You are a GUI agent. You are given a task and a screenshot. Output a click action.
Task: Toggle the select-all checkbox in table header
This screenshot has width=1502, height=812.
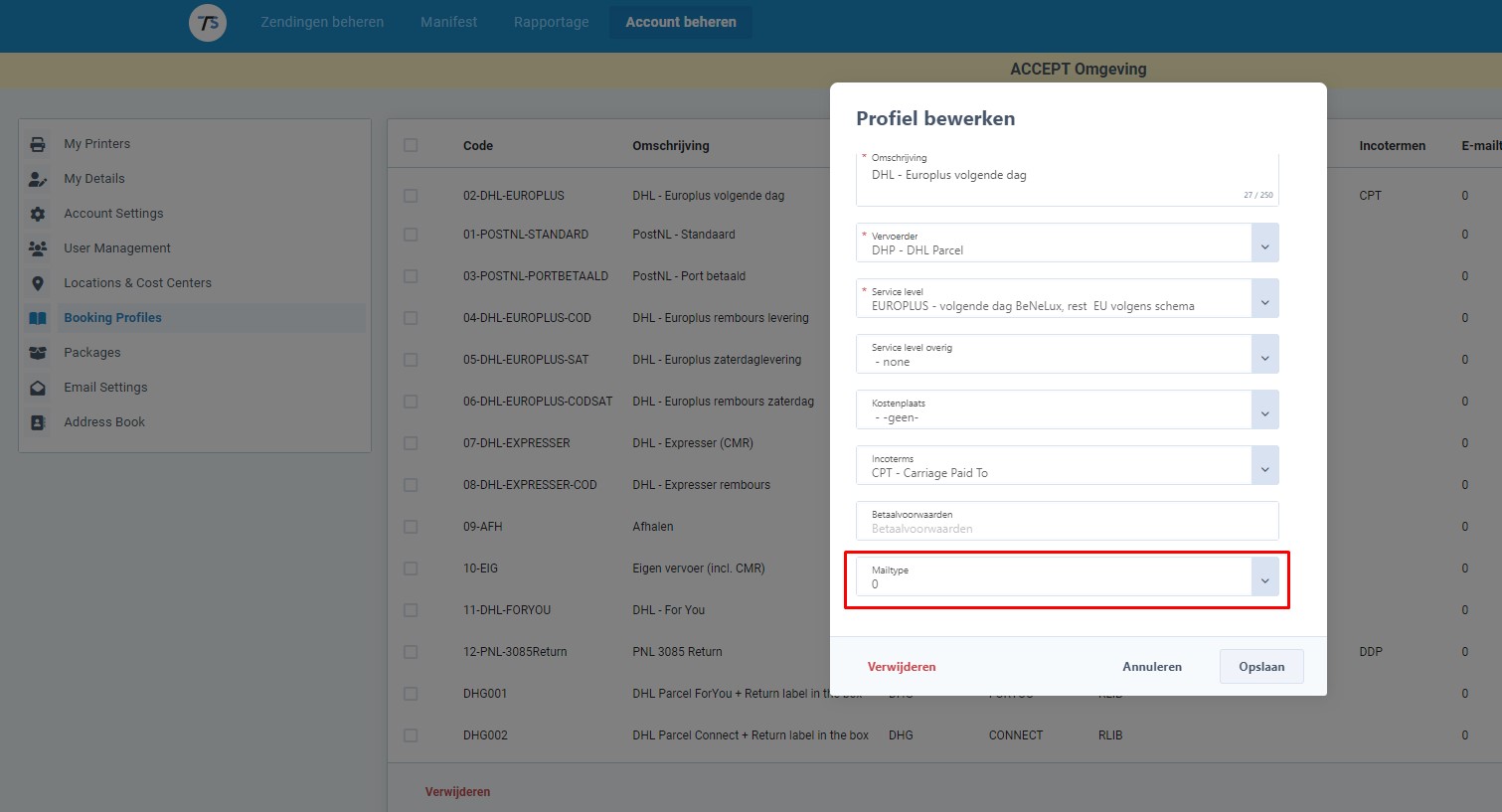411,145
